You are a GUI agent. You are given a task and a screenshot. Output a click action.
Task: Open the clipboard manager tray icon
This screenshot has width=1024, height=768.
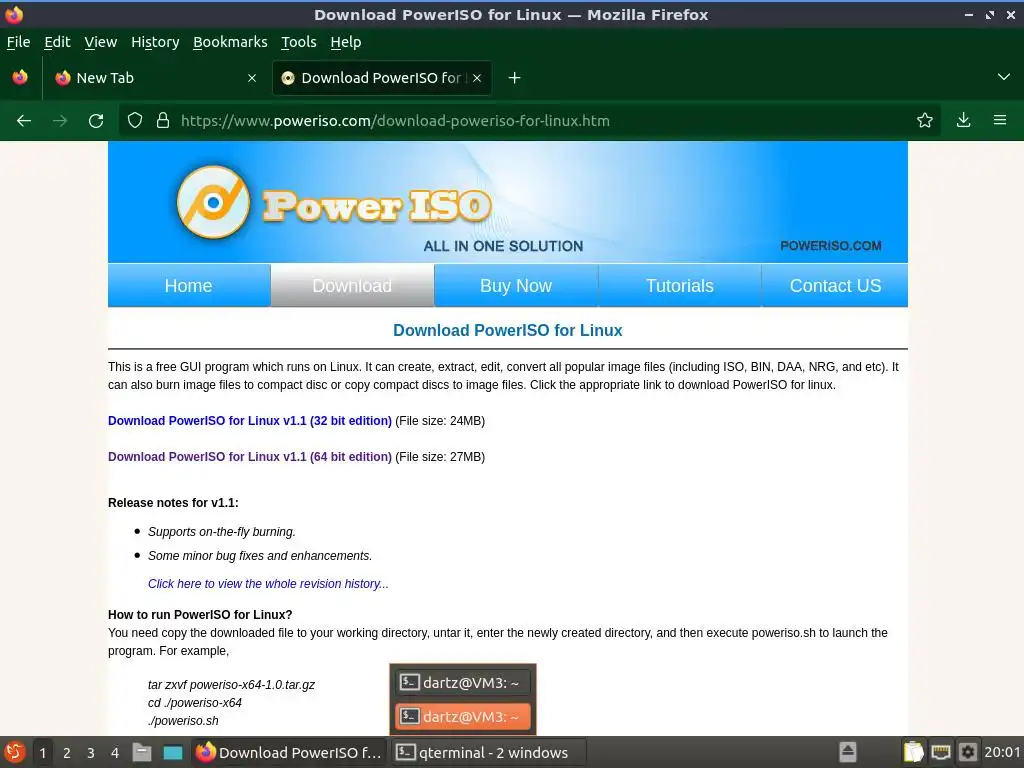[914, 752]
